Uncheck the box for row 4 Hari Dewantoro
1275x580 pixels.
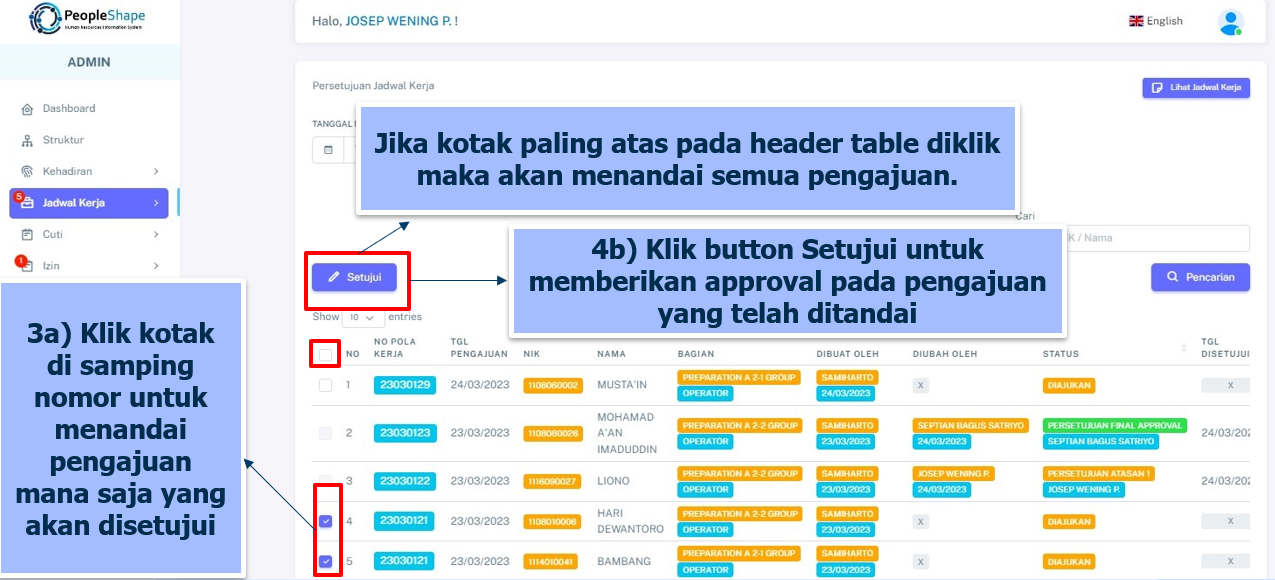coord(325,521)
